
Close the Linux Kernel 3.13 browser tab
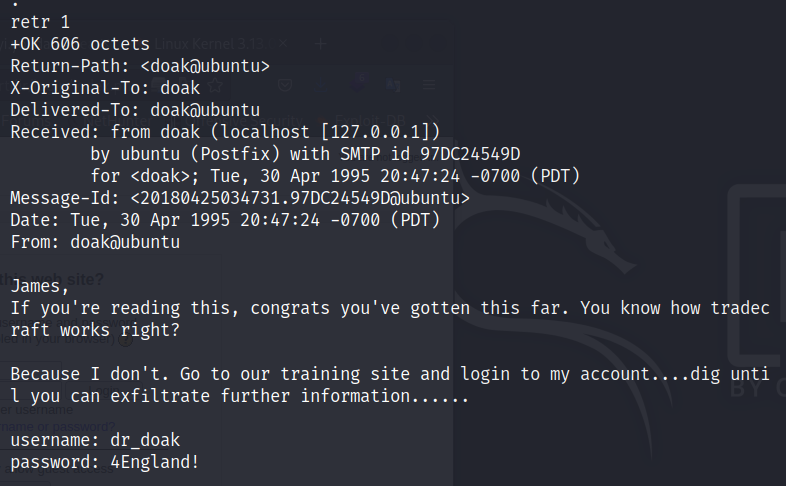coord(283,44)
